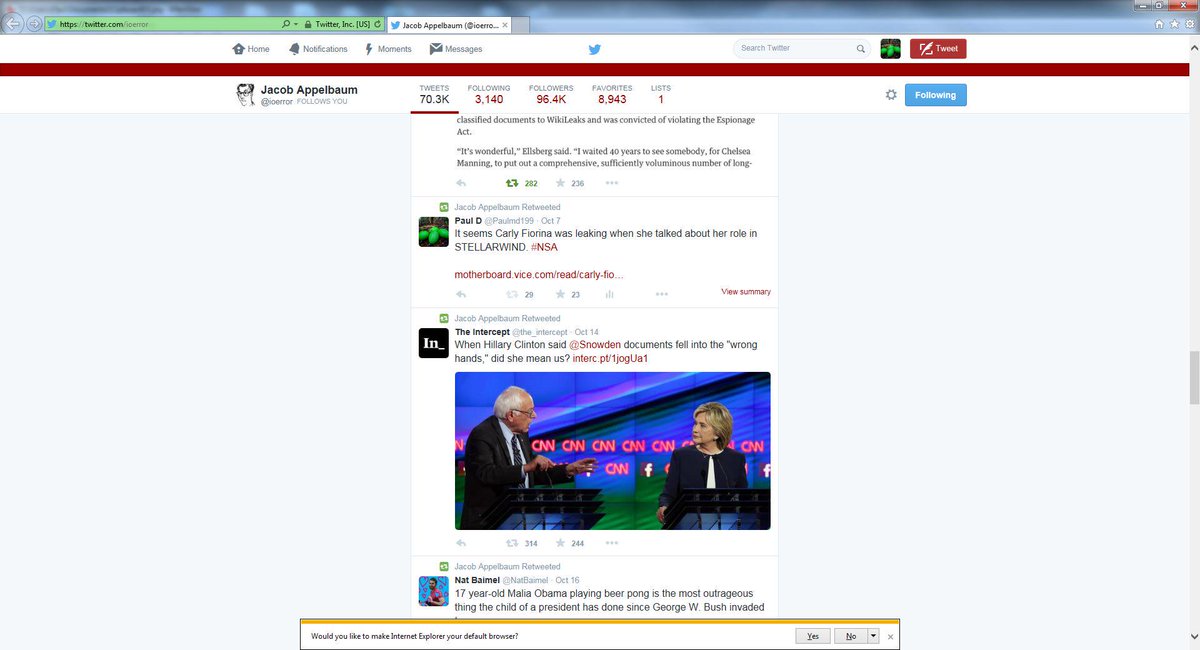Screen dimensions: 1200x650
Task: Click the address bar search magnifier
Action: point(286,24)
